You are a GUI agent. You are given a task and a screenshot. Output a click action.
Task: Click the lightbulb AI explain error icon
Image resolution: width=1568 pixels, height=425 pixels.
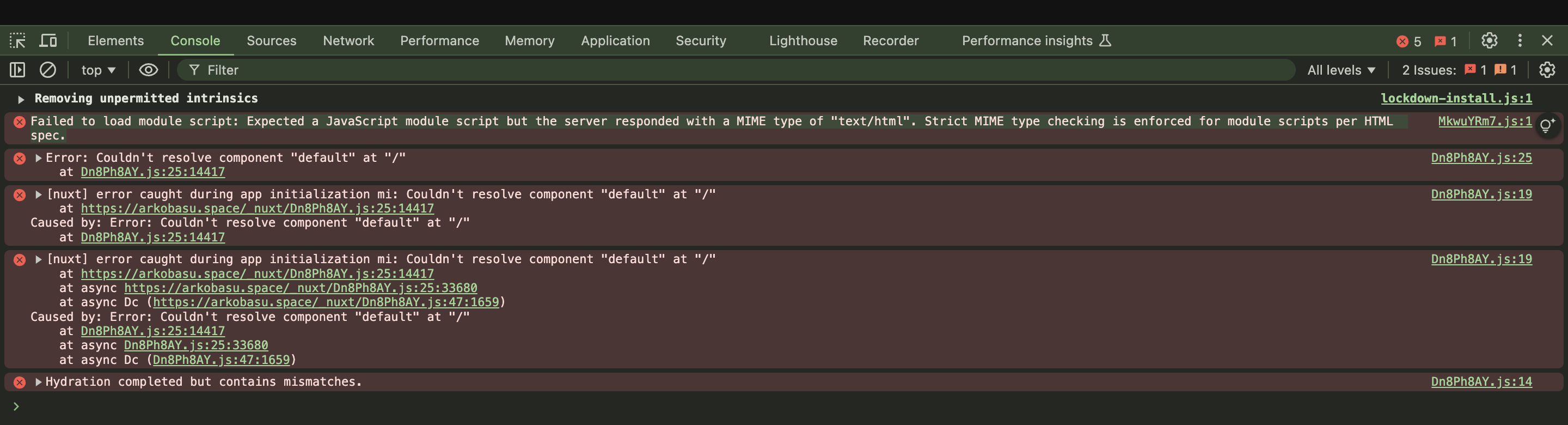[x=1547, y=126]
